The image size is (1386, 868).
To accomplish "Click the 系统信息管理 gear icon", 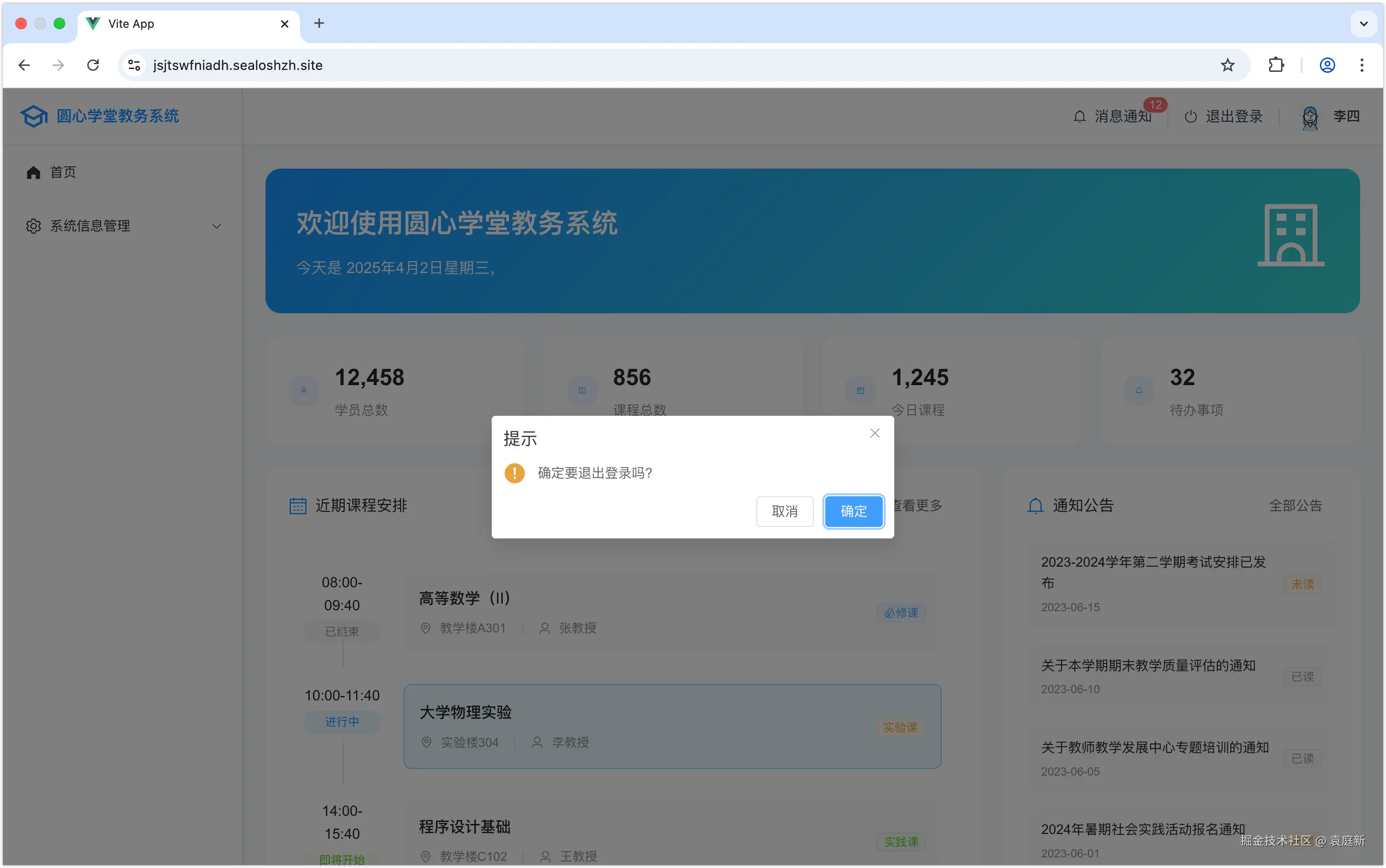I will click(x=34, y=226).
